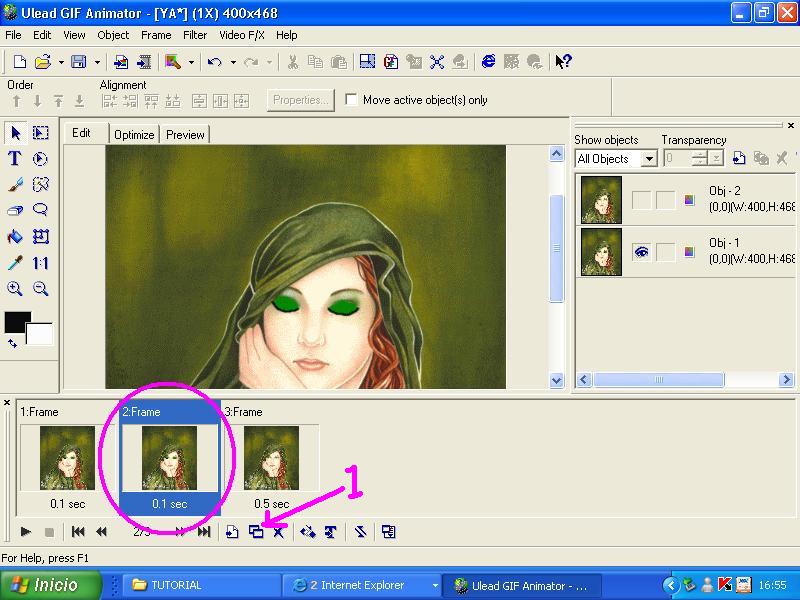Set zoom to actual size 1:1
Image resolution: width=800 pixels, height=600 pixels.
tap(40, 263)
